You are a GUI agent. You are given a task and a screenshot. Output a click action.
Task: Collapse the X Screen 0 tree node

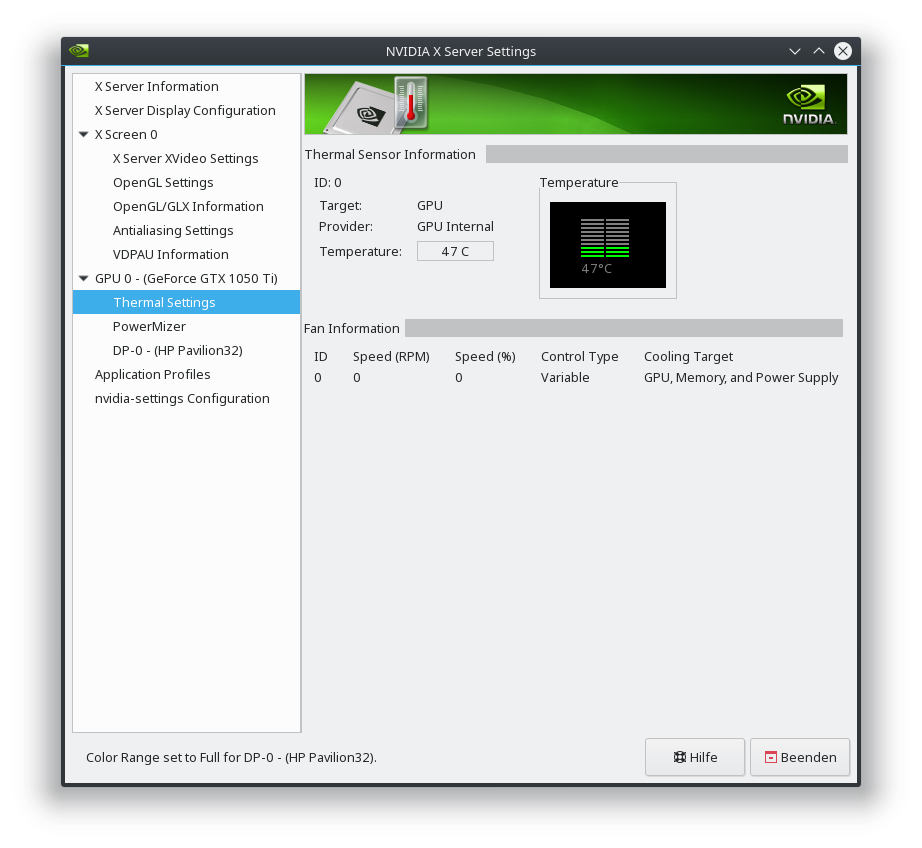[x=83, y=135]
